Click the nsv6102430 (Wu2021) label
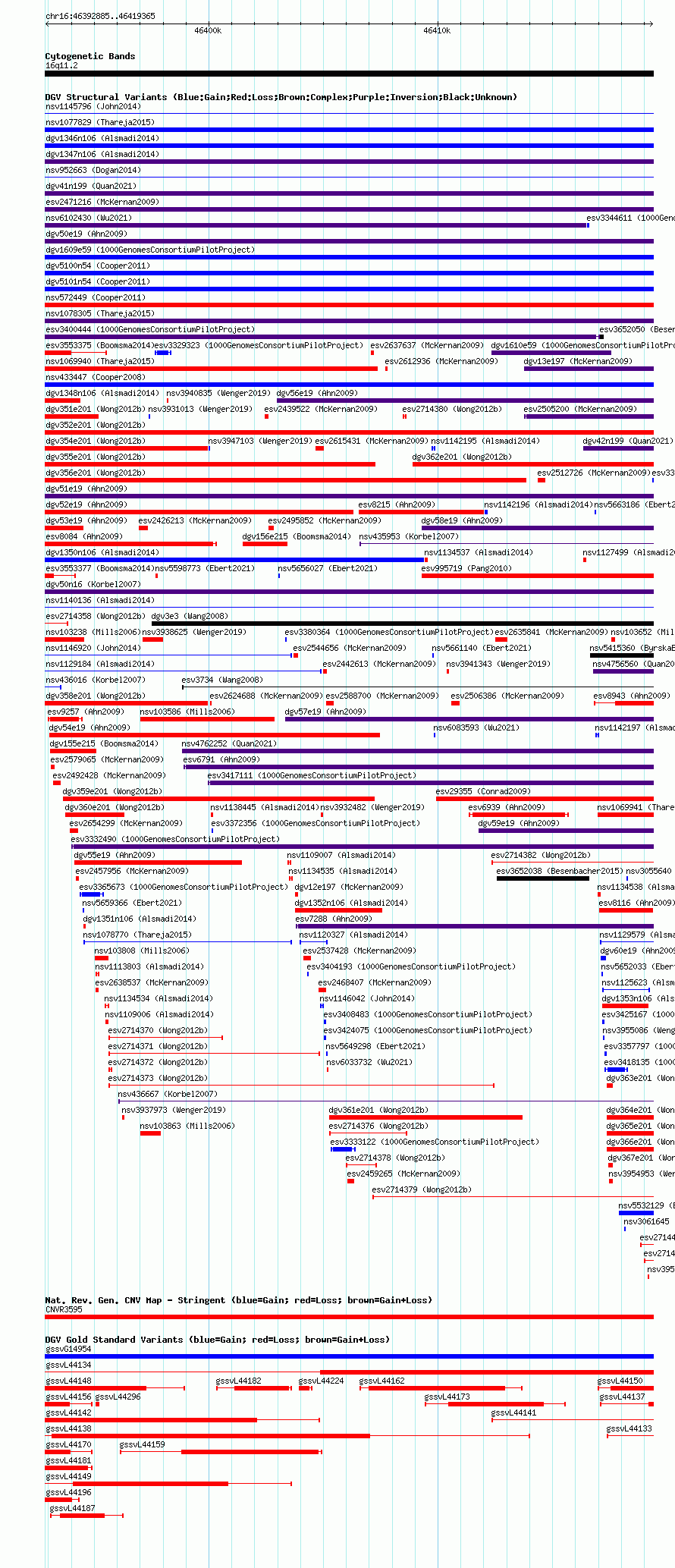 (89, 218)
